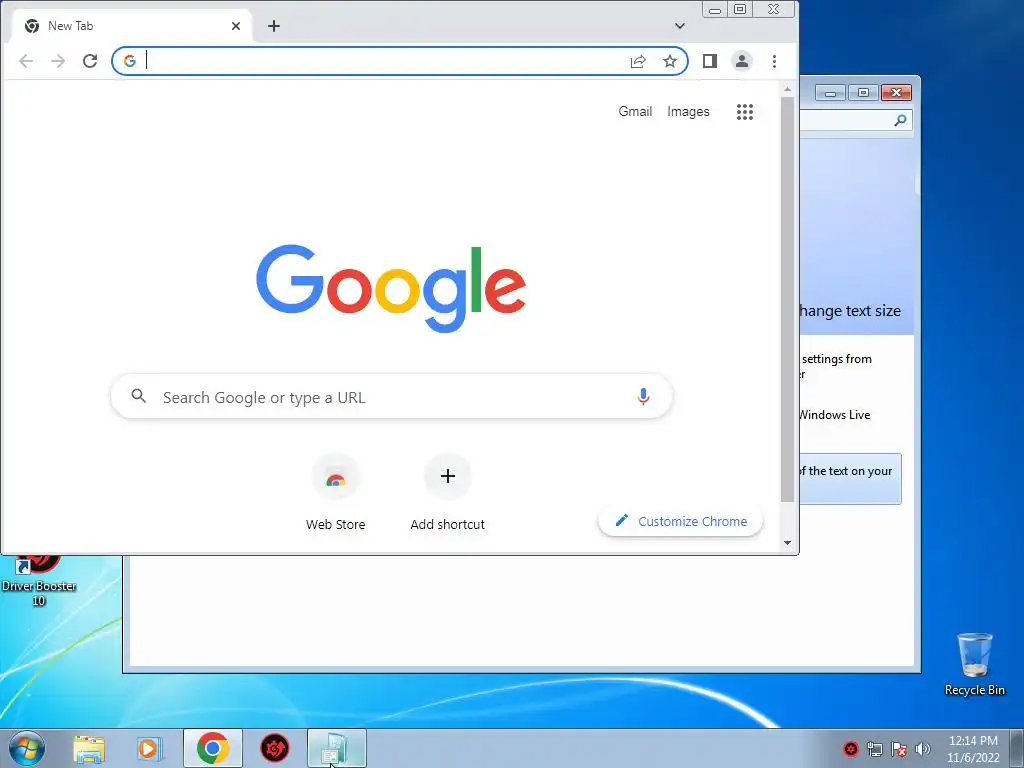Select the 'of the text on your' highlighted option
Screen dimensions: 1024x768
[x=850, y=479]
